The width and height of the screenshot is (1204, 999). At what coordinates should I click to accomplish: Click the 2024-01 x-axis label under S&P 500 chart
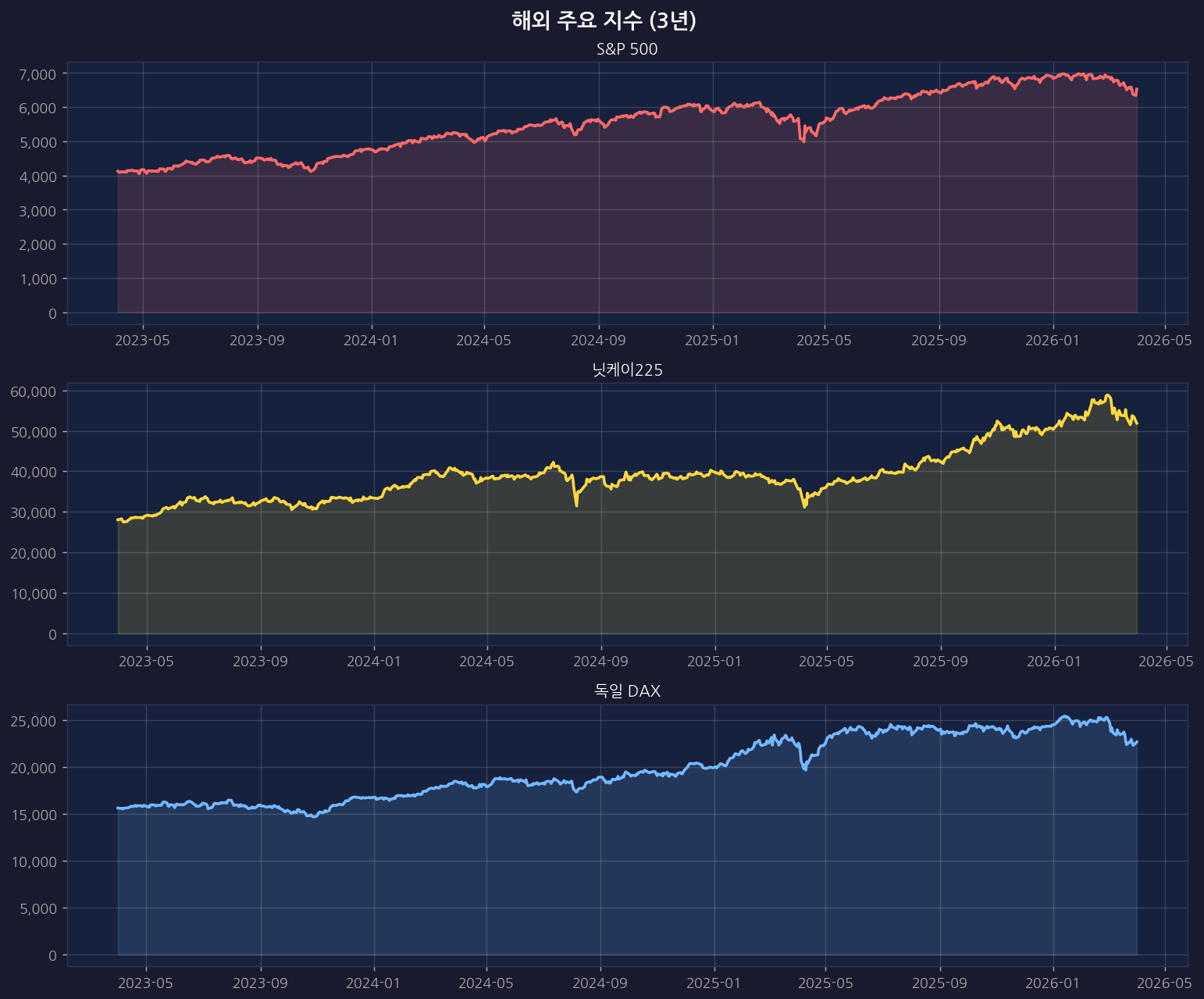click(x=371, y=341)
